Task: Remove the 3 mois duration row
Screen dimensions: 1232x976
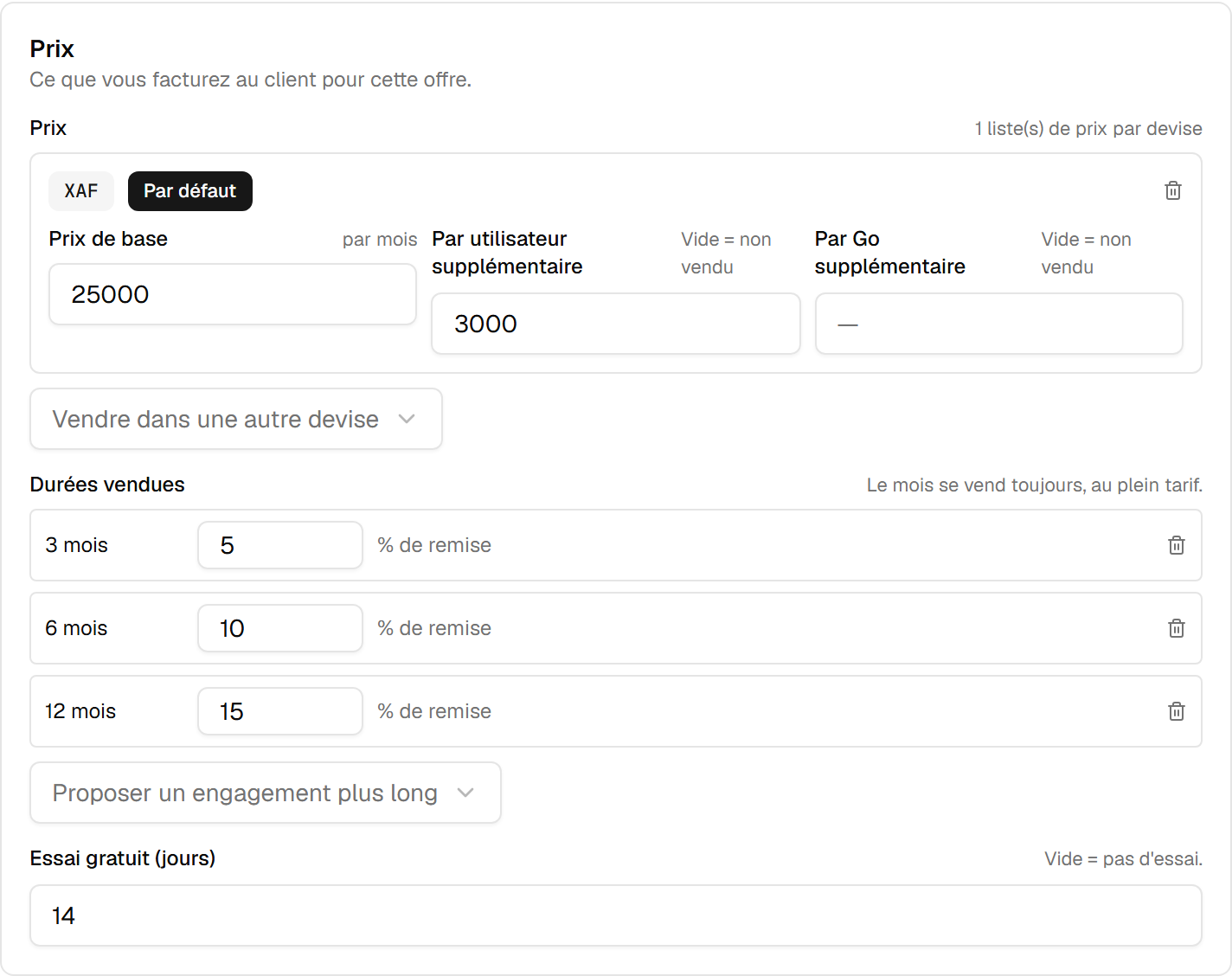Action: pyautogui.click(x=1176, y=545)
